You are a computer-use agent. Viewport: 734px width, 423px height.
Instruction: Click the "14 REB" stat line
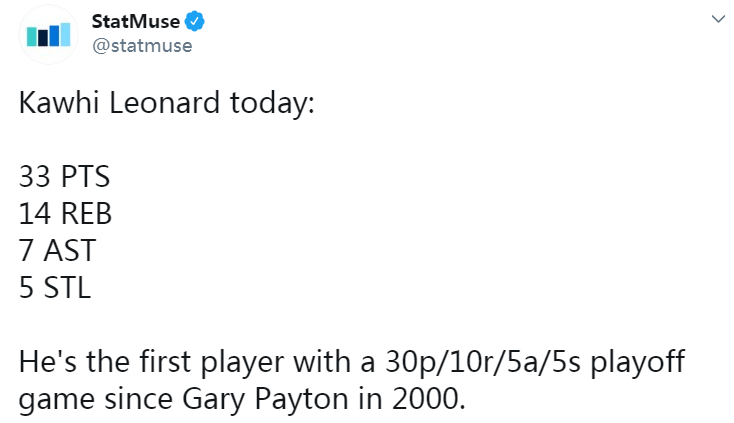pyautogui.click(x=66, y=213)
